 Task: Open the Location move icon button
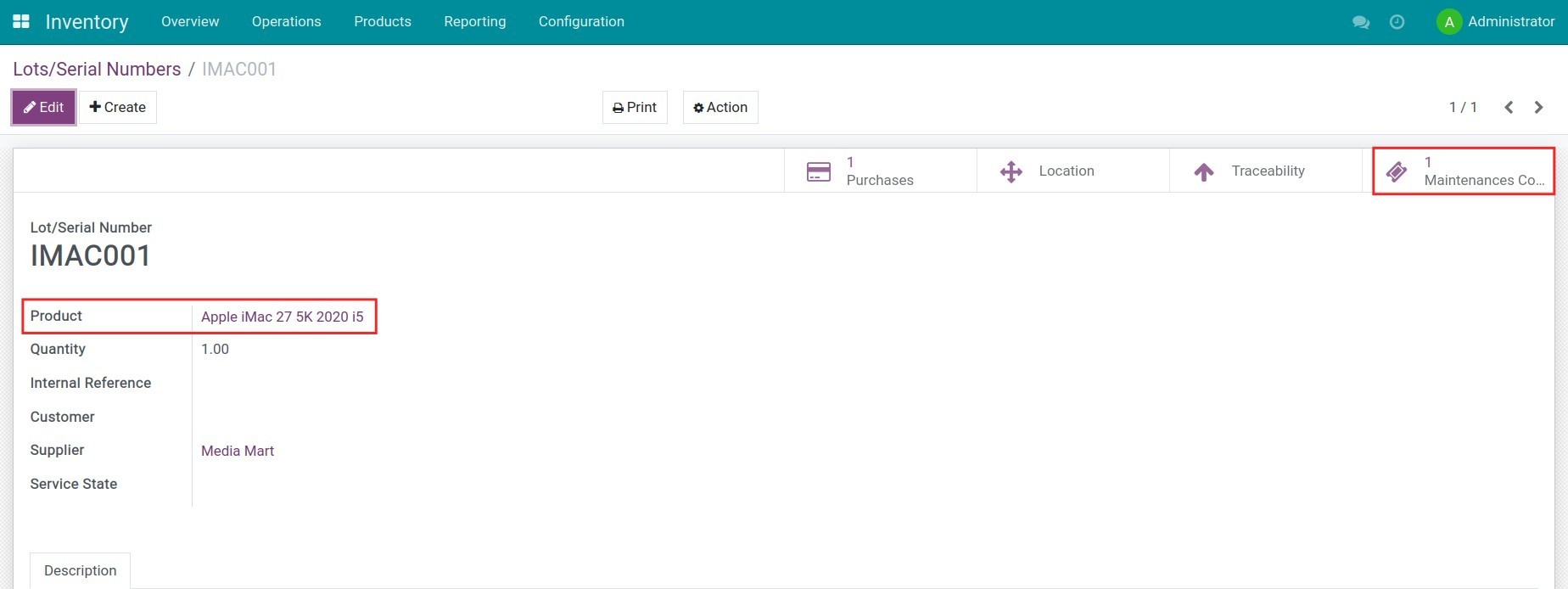[x=1011, y=171]
